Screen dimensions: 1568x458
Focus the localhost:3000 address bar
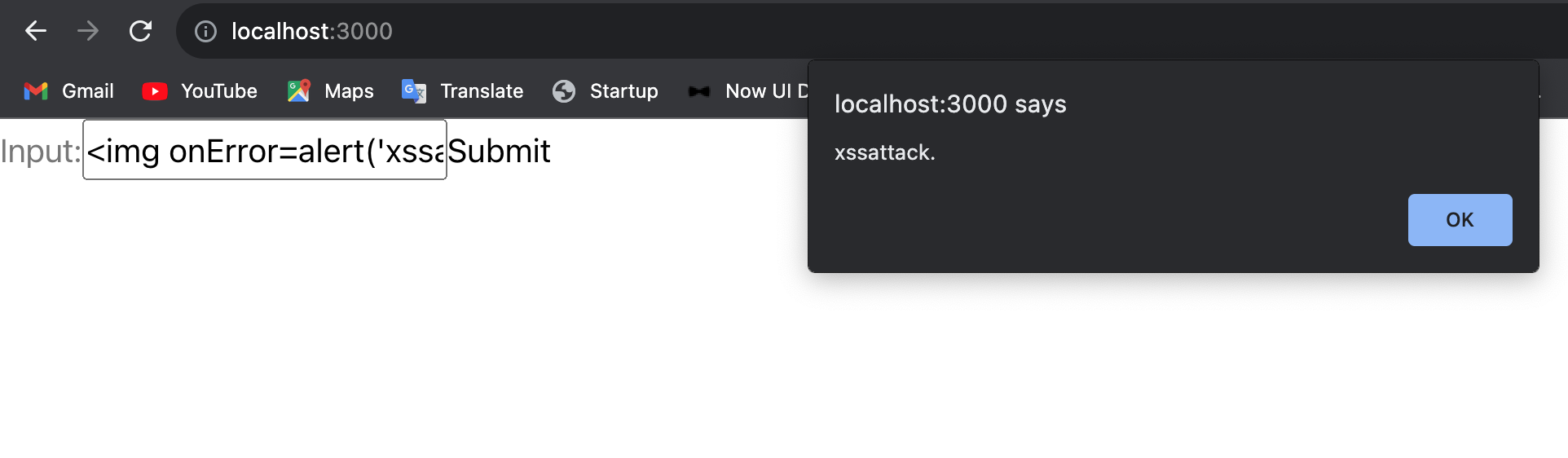pos(872,31)
